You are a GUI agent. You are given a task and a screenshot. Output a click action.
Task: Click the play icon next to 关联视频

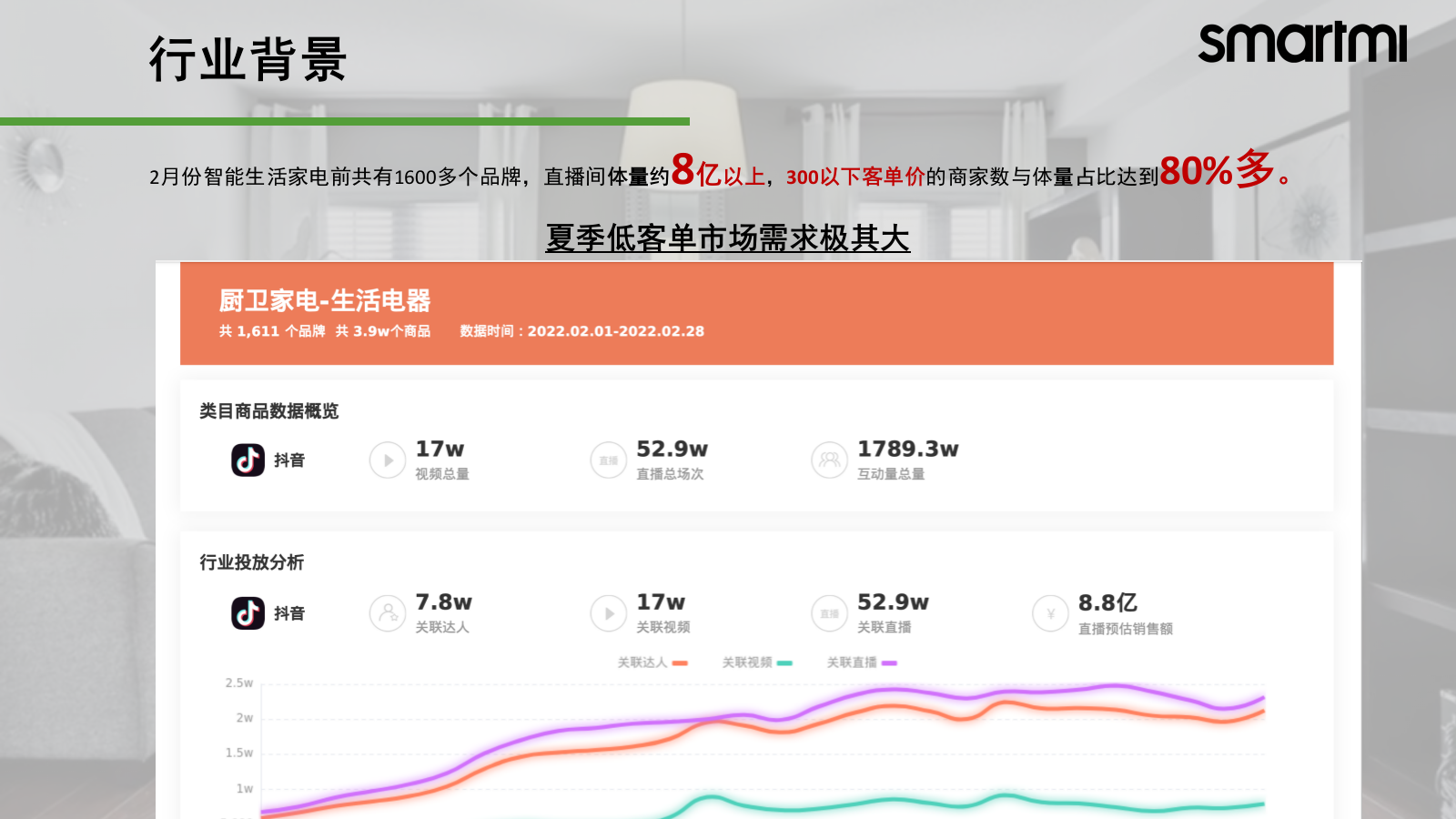pyautogui.click(x=608, y=612)
